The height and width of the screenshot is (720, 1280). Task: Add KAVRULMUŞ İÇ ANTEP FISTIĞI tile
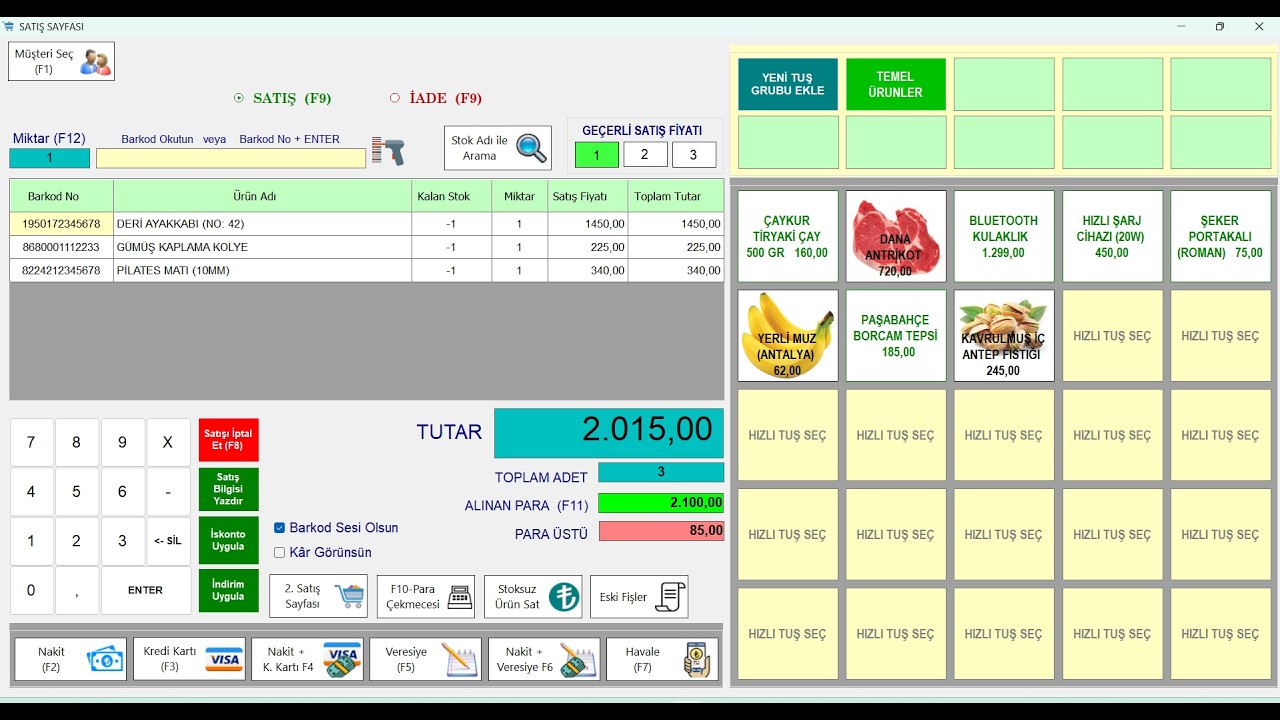1004,336
